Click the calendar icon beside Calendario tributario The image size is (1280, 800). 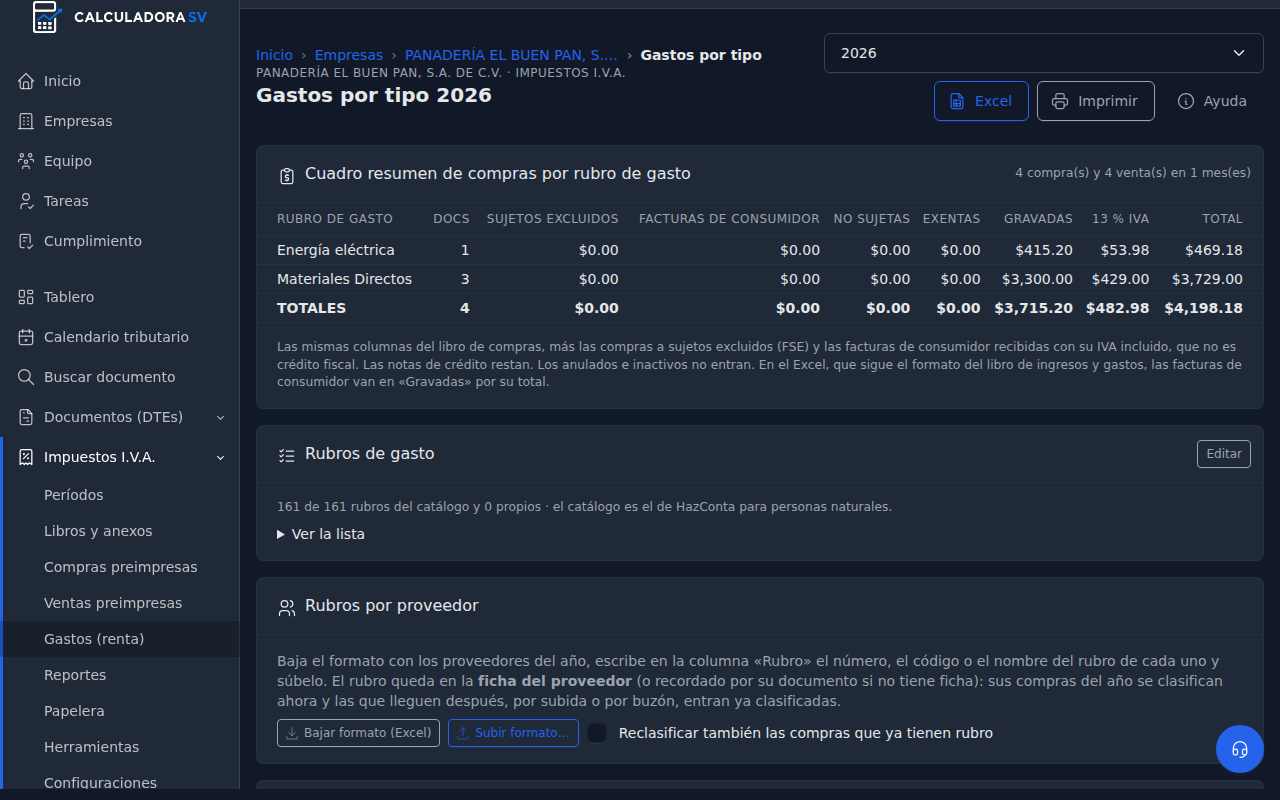pos(26,337)
